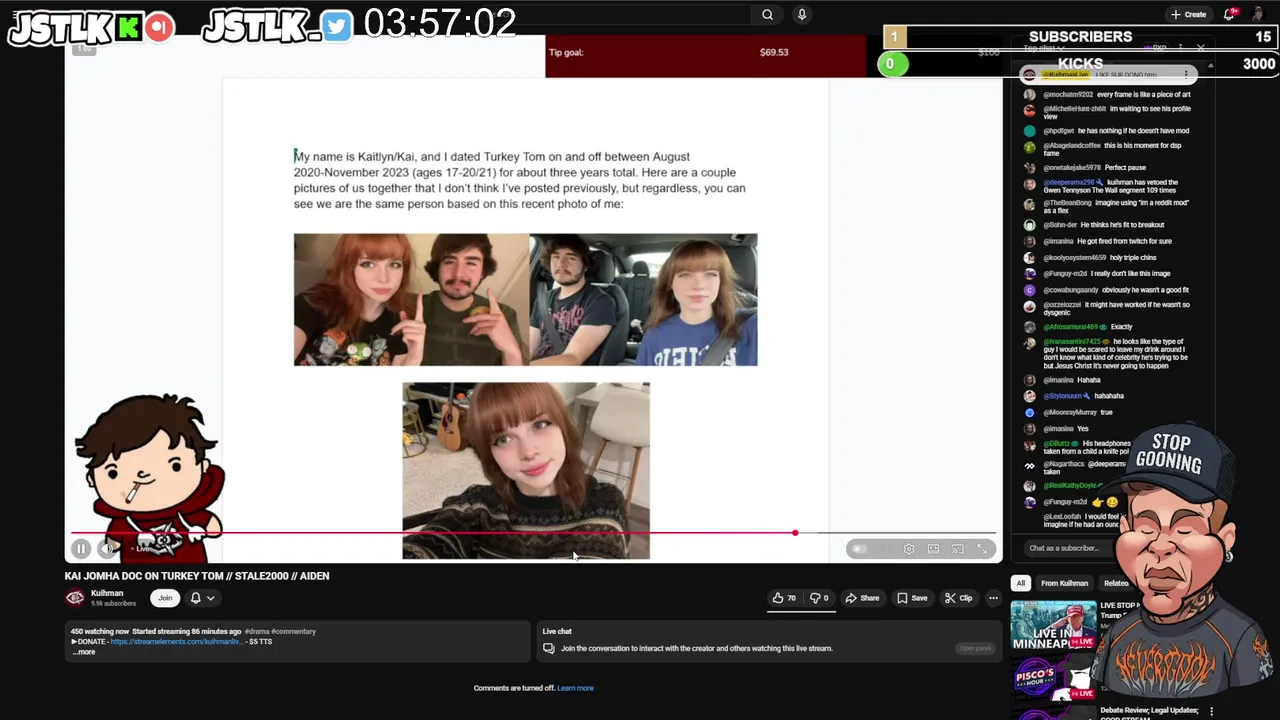Click the 450 watching now text
This screenshot has width=1280, height=720.
pyautogui.click(x=100, y=632)
